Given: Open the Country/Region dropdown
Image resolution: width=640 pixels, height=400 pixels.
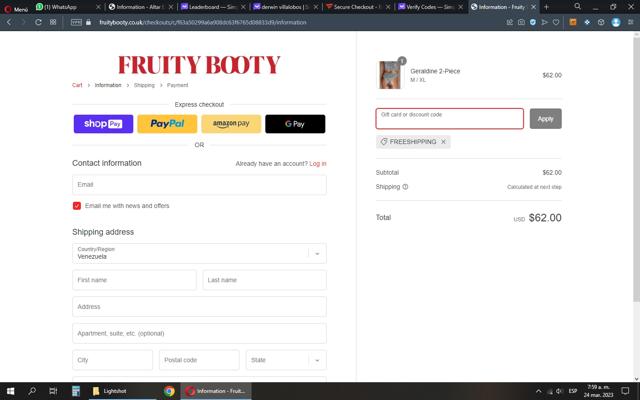Looking at the screenshot, I should point(199,253).
